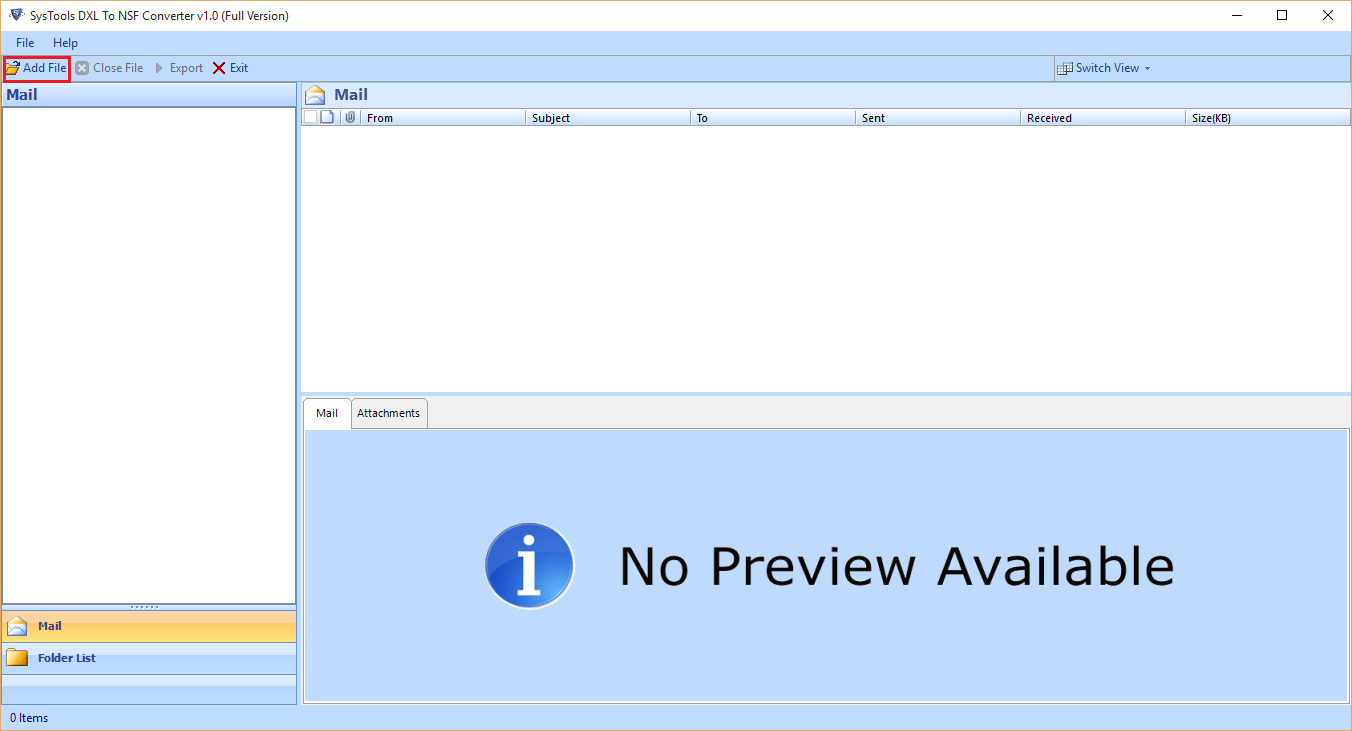This screenshot has width=1352, height=731.
Task: Click the 0 Items status text
Action: click(x=29, y=718)
